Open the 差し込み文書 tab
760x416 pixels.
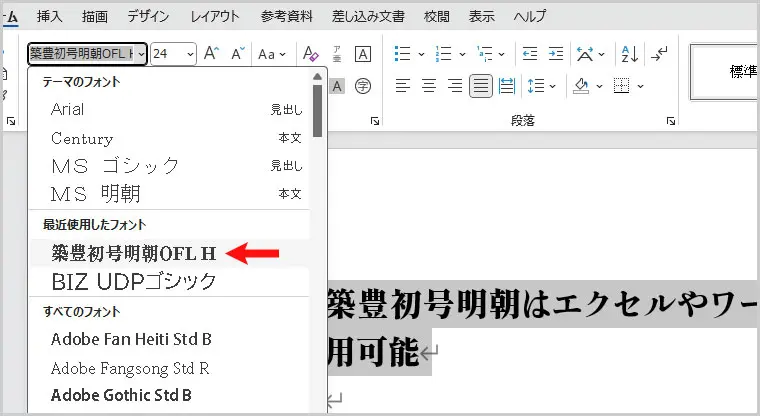click(x=368, y=17)
